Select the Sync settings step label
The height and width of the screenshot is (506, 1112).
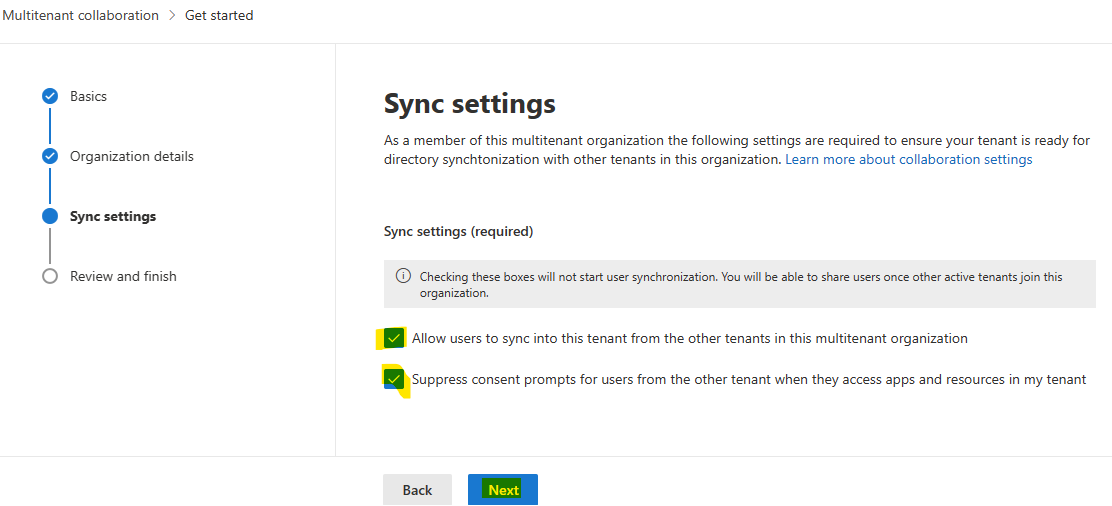click(x=113, y=216)
